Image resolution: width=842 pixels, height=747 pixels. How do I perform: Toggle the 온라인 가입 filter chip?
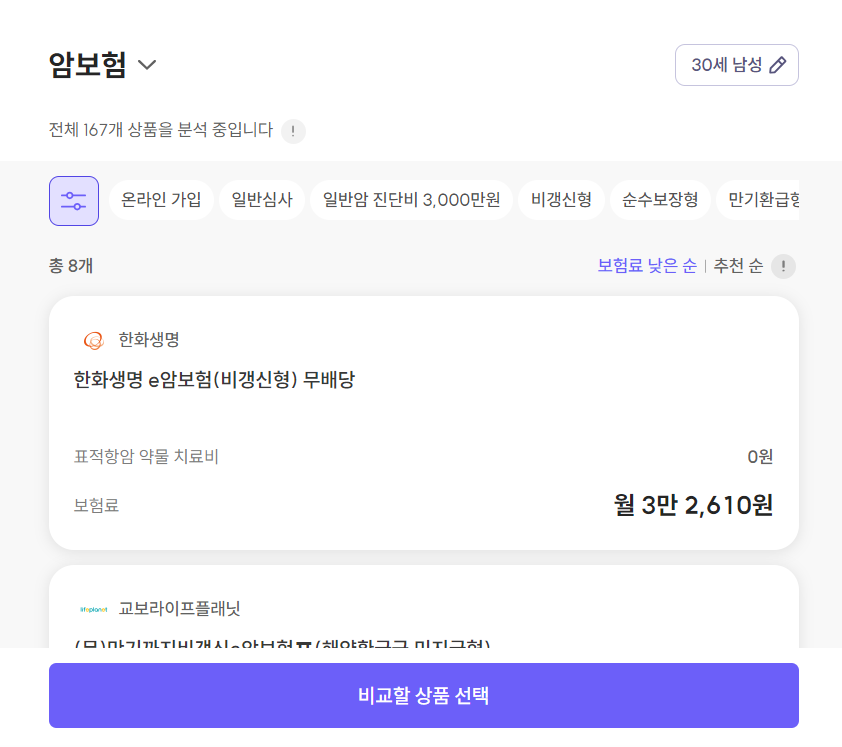pyautogui.click(x=161, y=200)
